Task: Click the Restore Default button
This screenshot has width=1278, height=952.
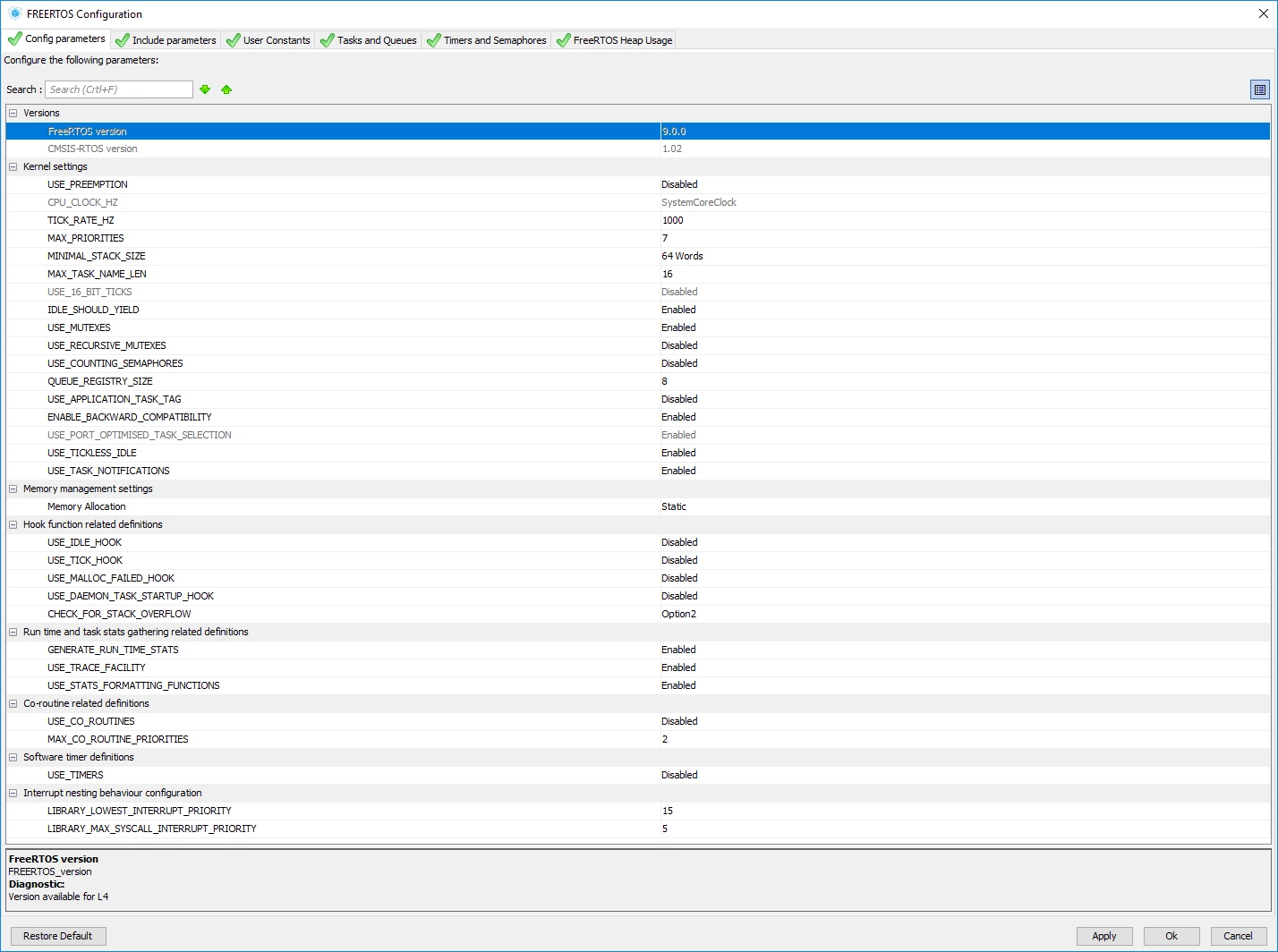Action: [x=58, y=936]
